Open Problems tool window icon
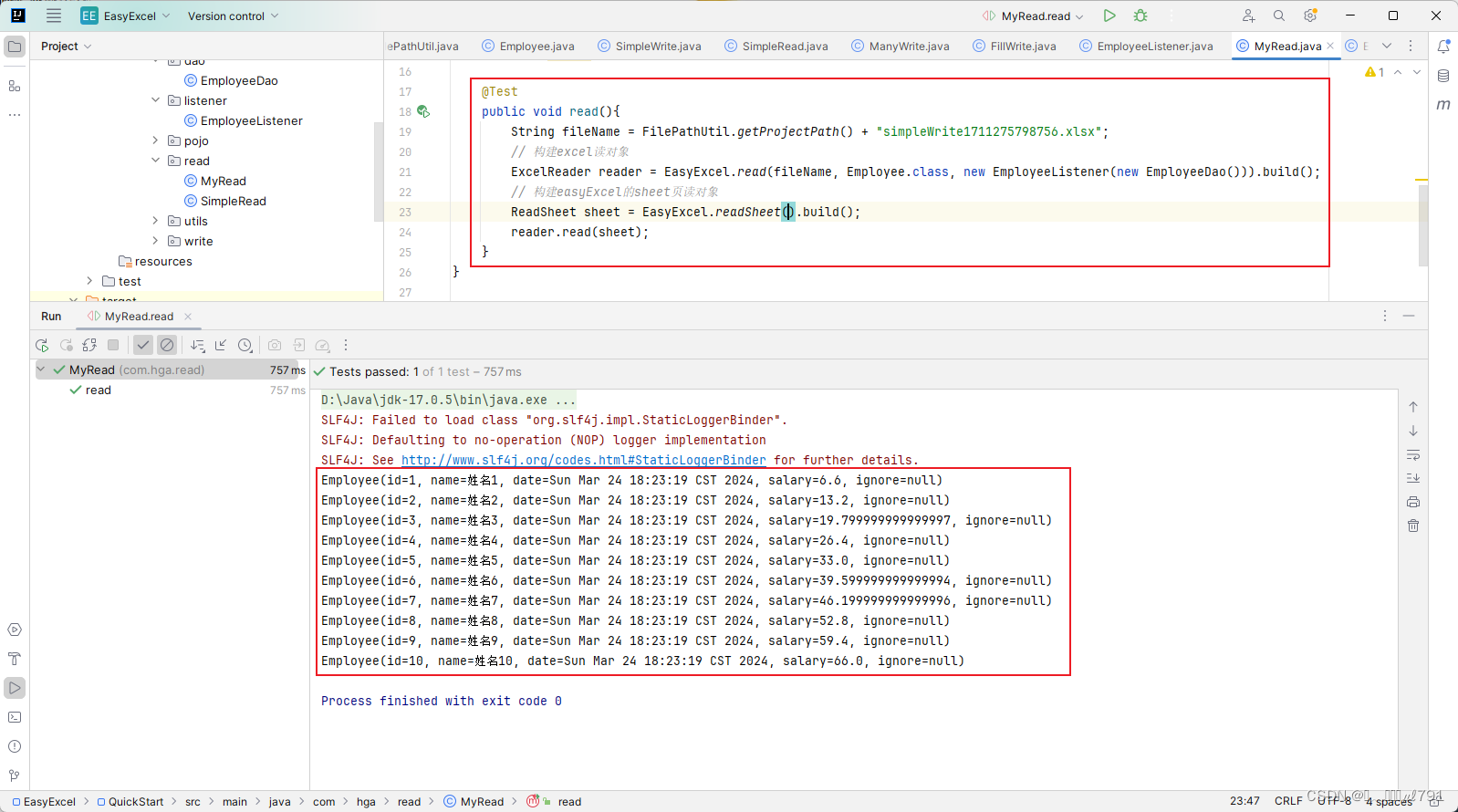 (15, 746)
